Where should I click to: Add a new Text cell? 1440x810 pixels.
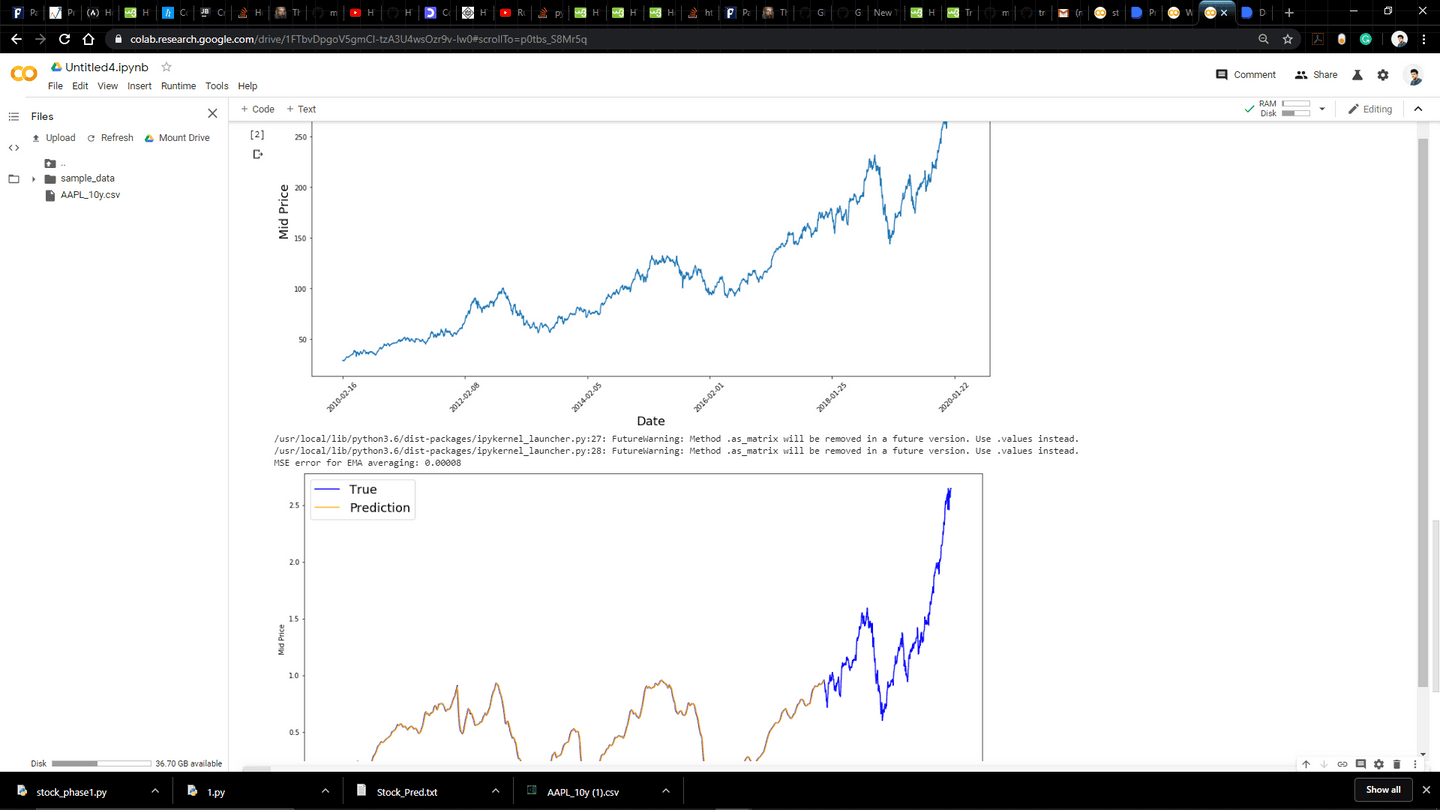pos(301,109)
